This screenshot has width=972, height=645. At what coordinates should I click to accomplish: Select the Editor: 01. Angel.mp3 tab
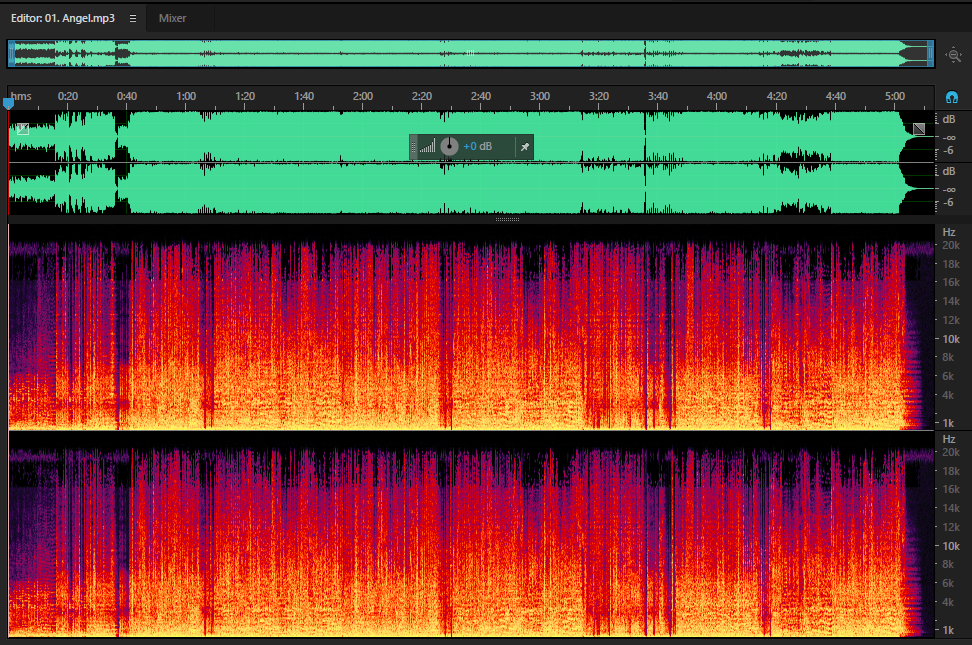[x=63, y=19]
